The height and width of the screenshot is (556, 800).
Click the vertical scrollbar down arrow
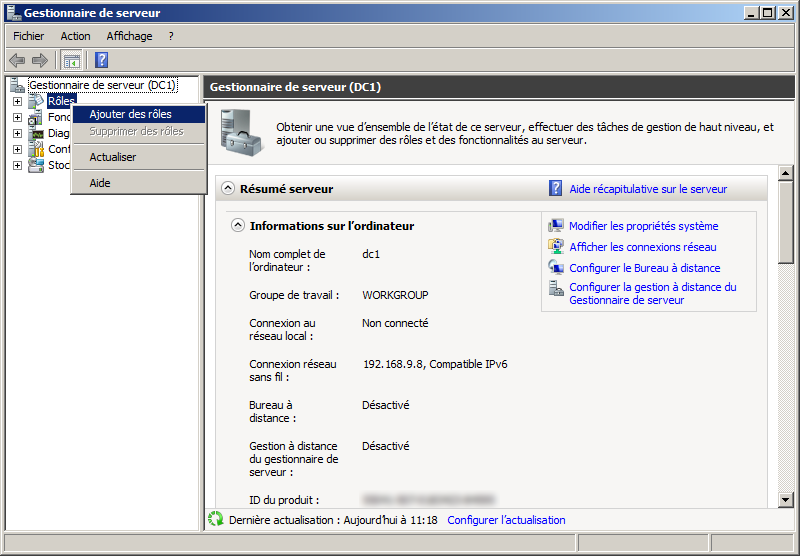point(785,500)
